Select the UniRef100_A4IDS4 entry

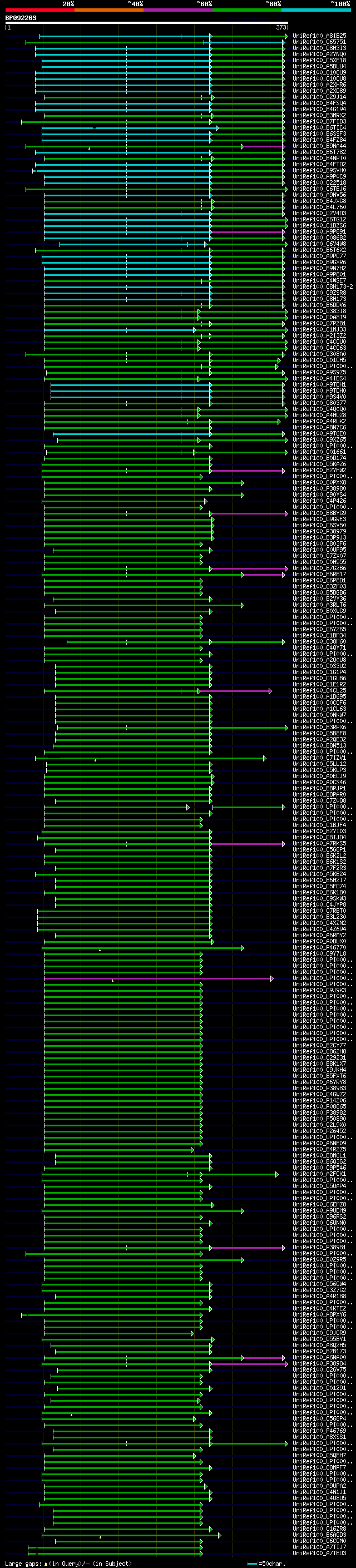[319, 379]
